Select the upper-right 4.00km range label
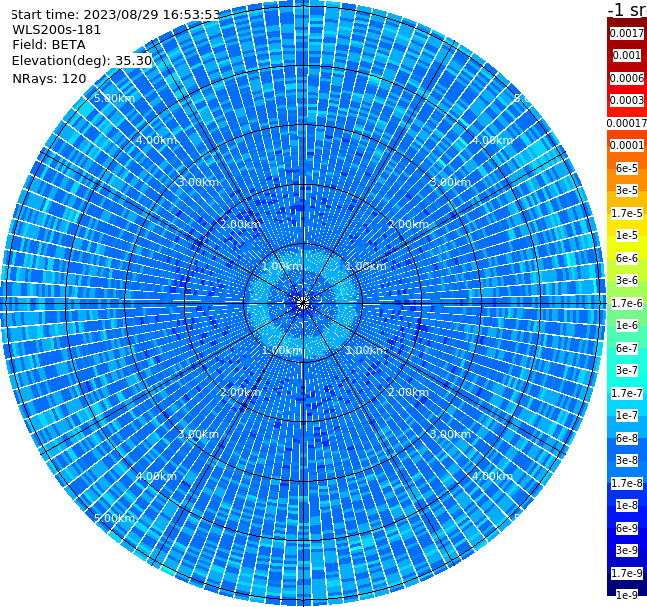The width and height of the screenshot is (647, 607). coord(493,140)
